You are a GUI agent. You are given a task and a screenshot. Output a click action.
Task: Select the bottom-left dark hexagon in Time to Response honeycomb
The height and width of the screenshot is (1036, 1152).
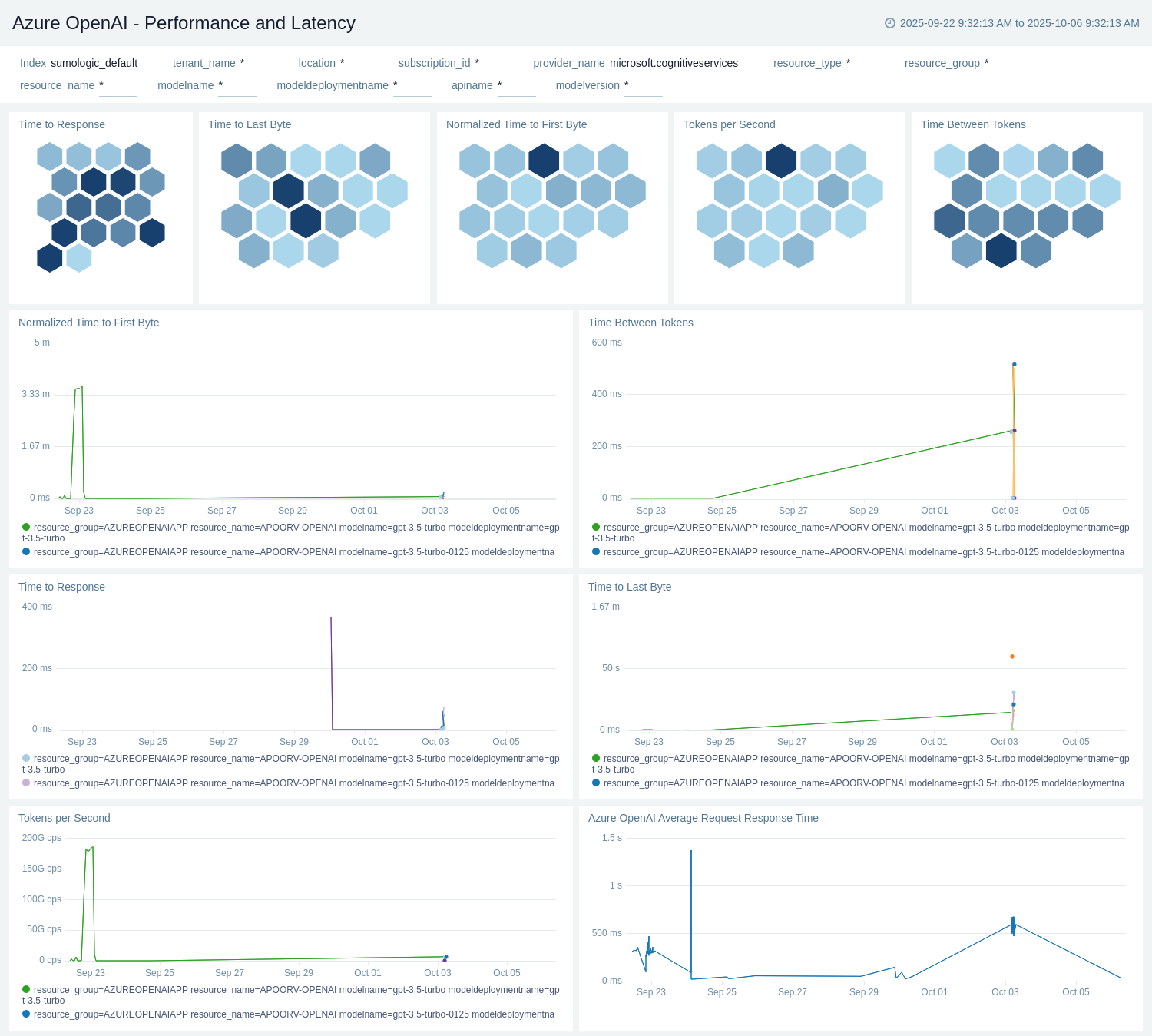50,258
